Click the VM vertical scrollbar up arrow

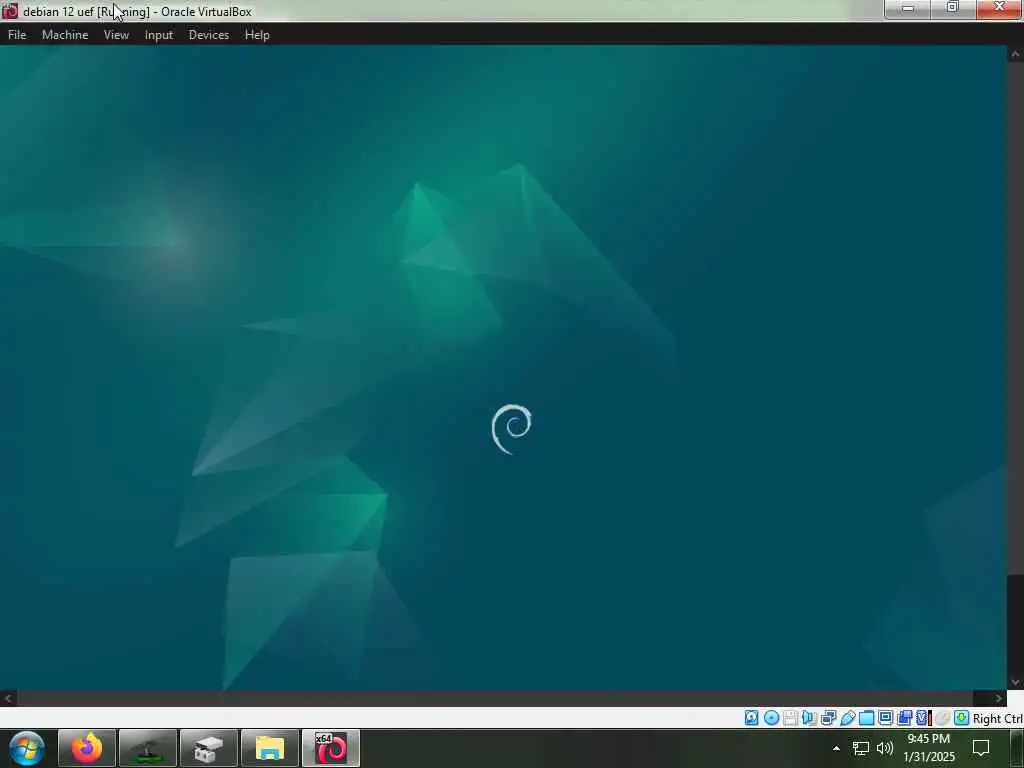point(1016,55)
